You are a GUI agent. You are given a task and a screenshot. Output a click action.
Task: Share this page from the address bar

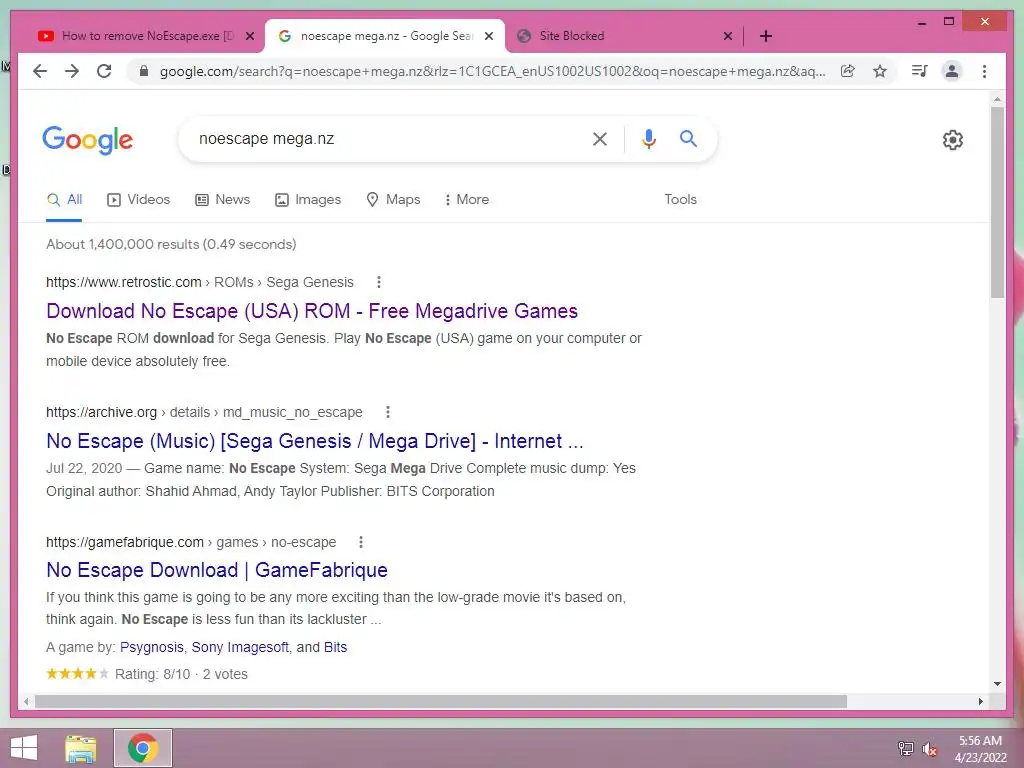(x=848, y=71)
